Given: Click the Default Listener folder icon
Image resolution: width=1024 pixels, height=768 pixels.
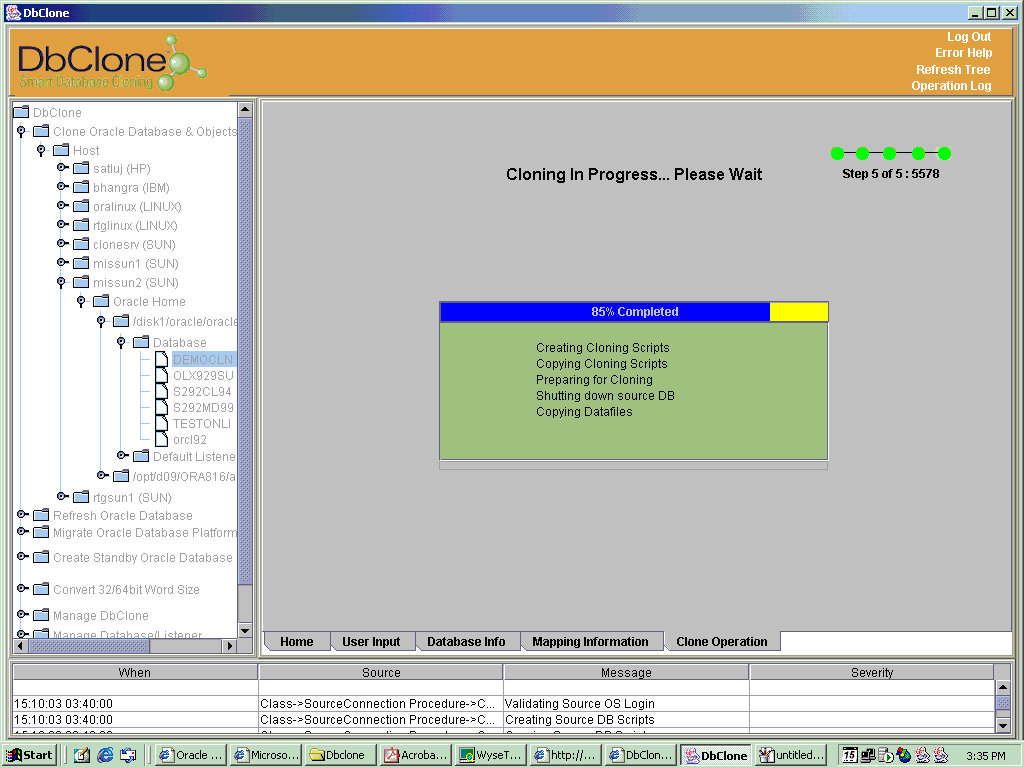Looking at the screenshot, I should [141, 455].
